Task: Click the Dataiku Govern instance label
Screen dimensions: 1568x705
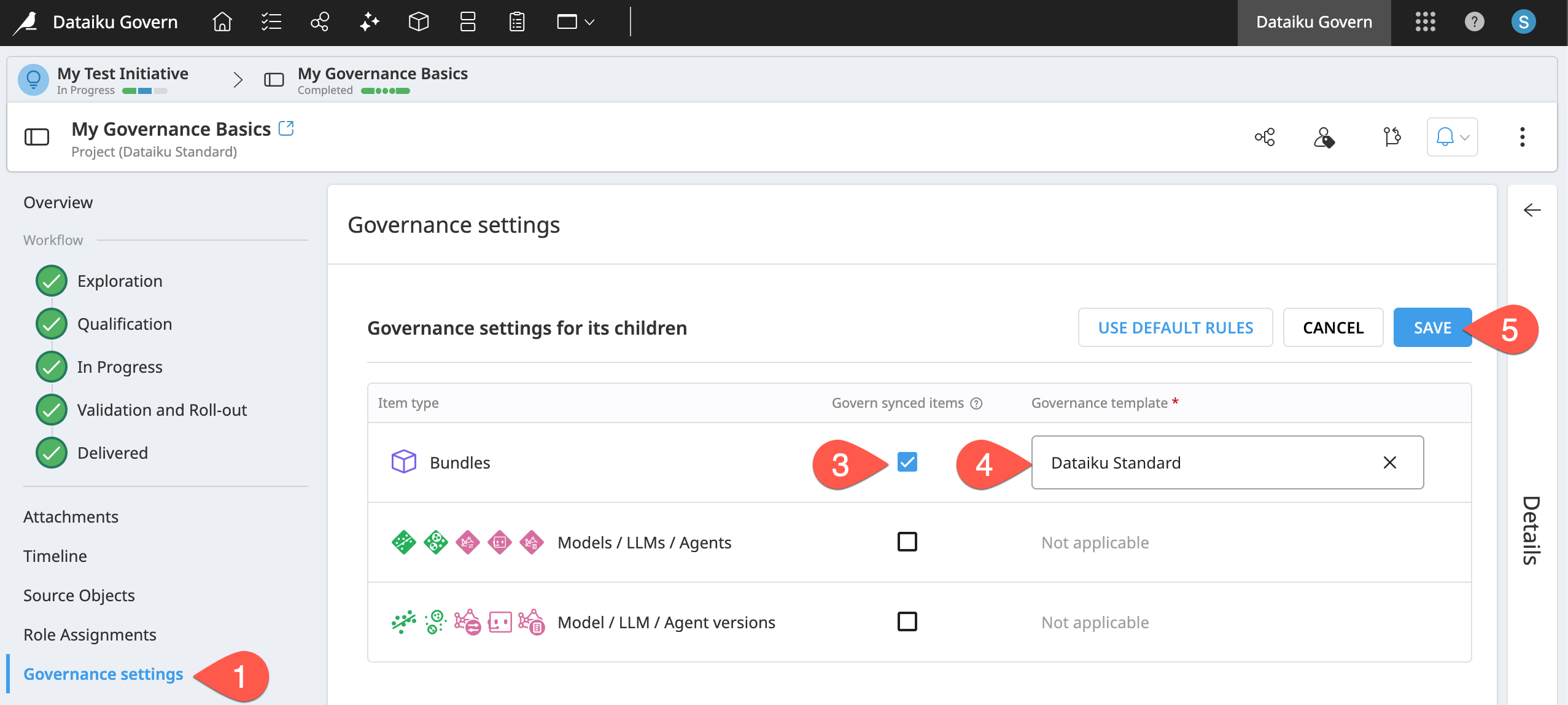Action: (x=1314, y=22)
